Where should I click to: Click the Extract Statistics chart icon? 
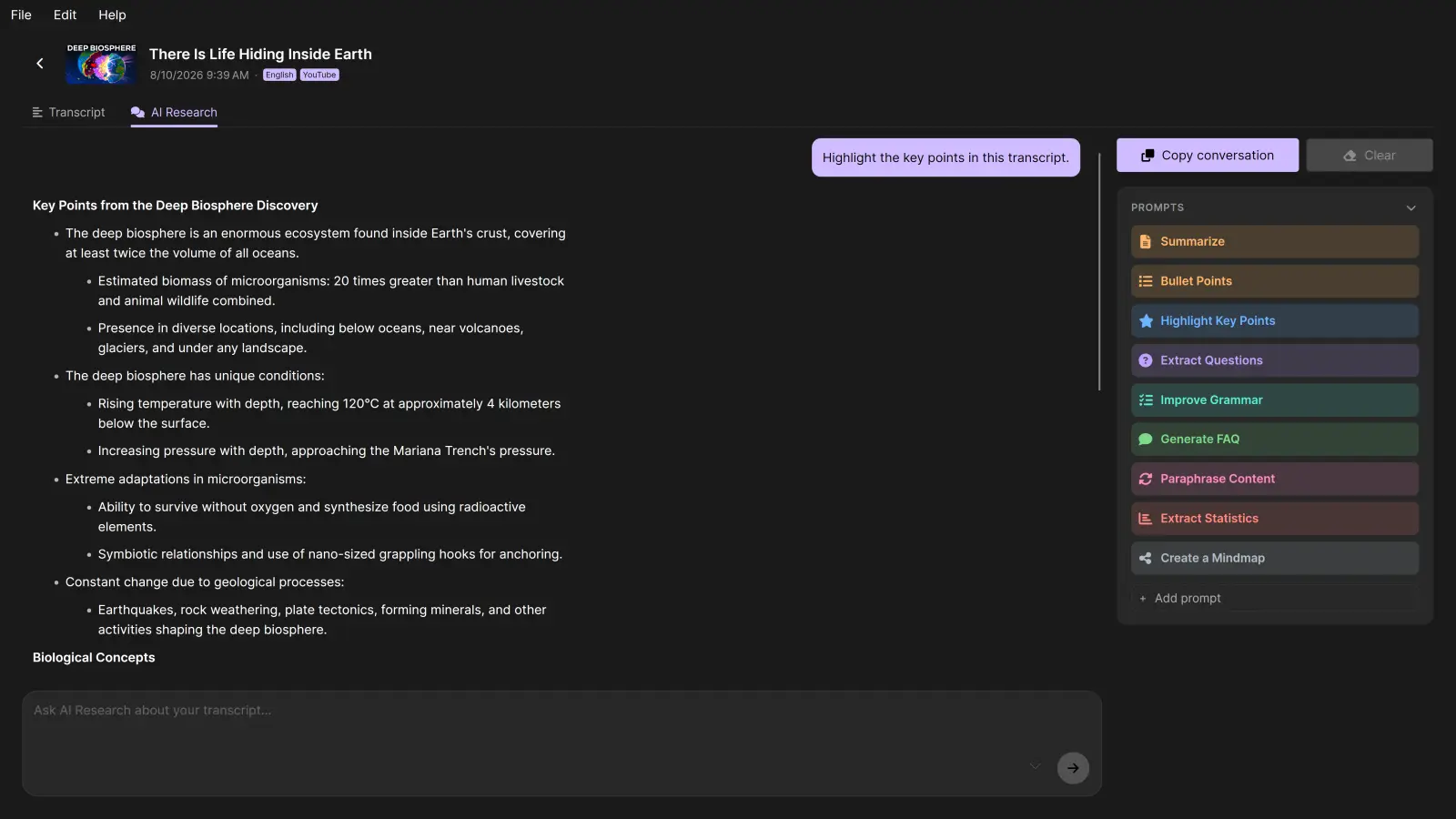(x=1146, y=519)
